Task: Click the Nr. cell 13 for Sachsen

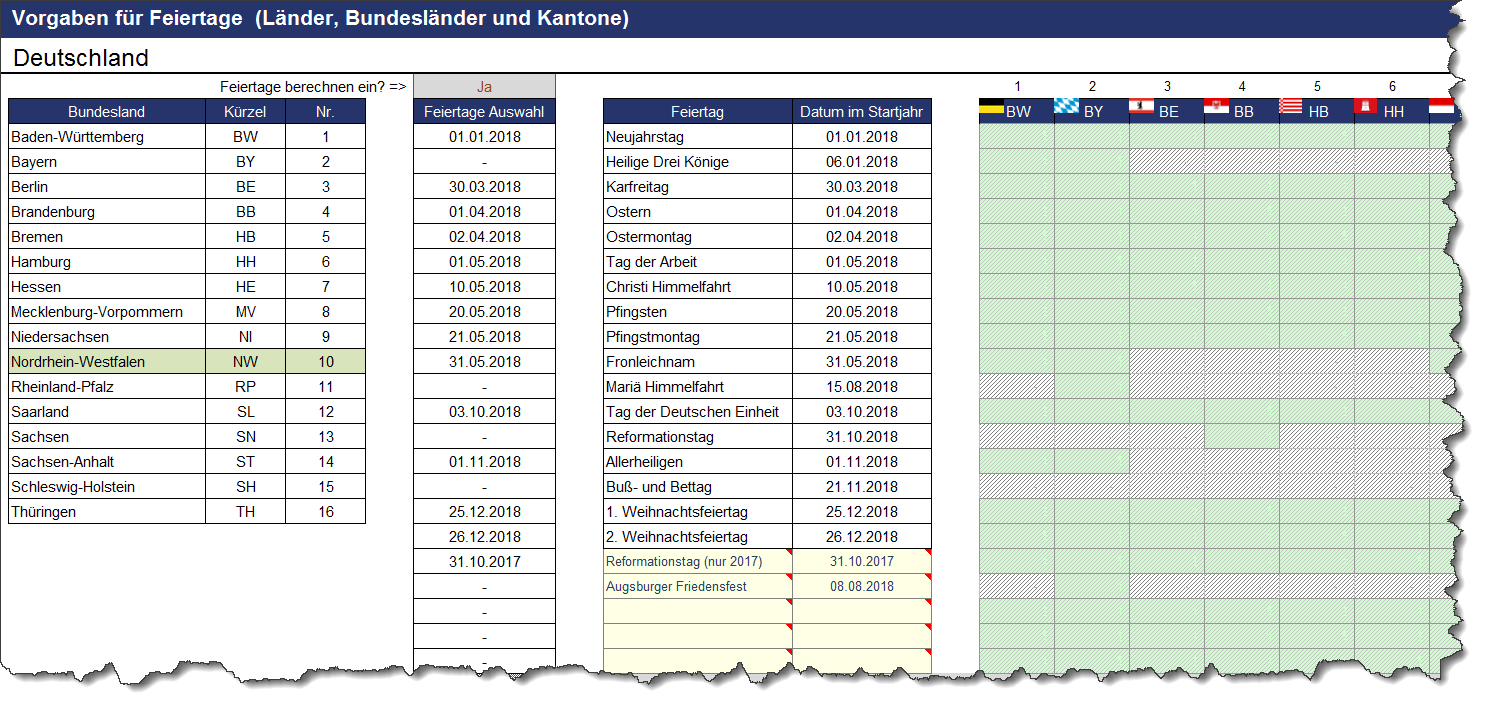Action: (326, 436)
